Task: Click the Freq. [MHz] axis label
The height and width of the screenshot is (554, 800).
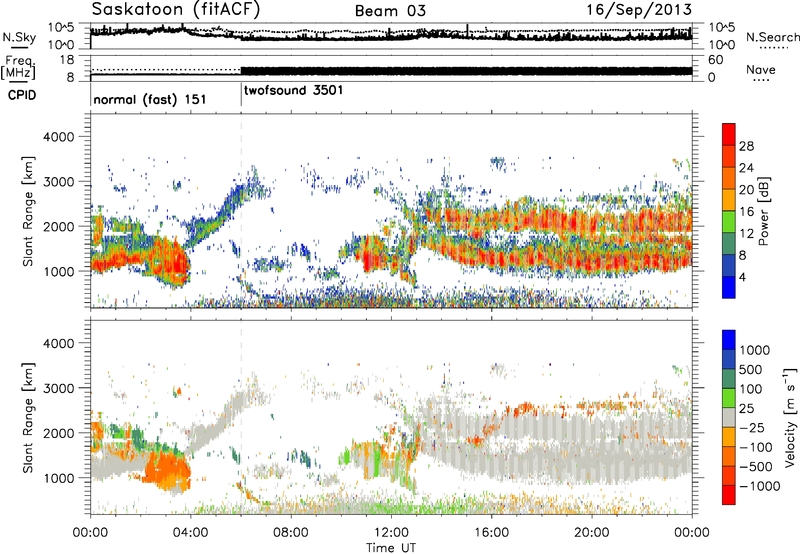Action: [x=18, y=67]
